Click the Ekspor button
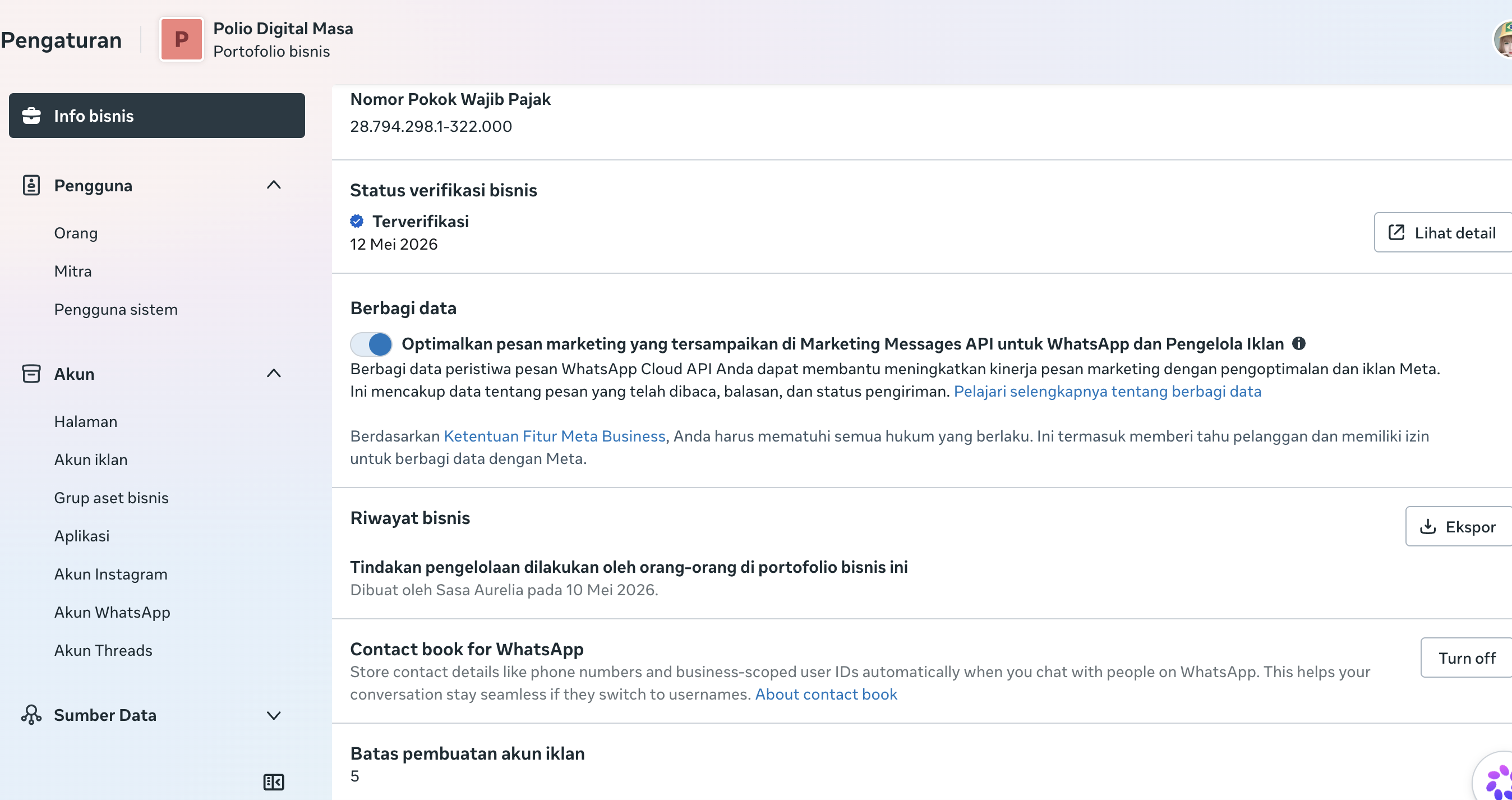 point(1459,526)
